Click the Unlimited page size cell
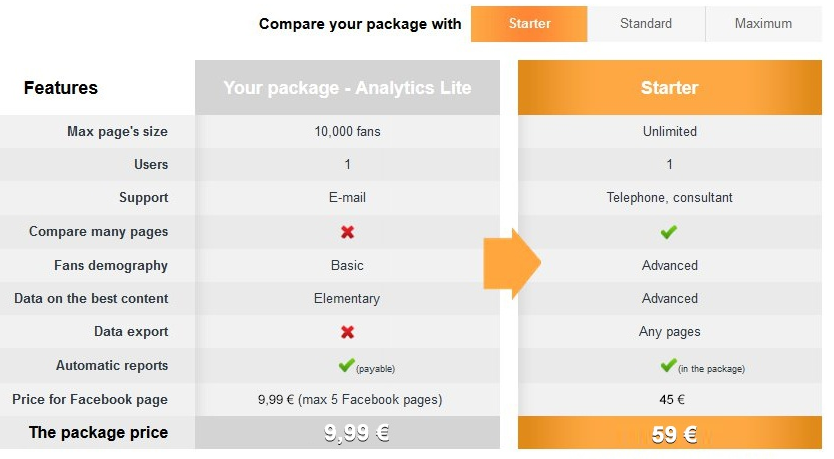Image resolution: width=834 pixels, height=459 pixels. pyautogui.click(x=669, y=132)
